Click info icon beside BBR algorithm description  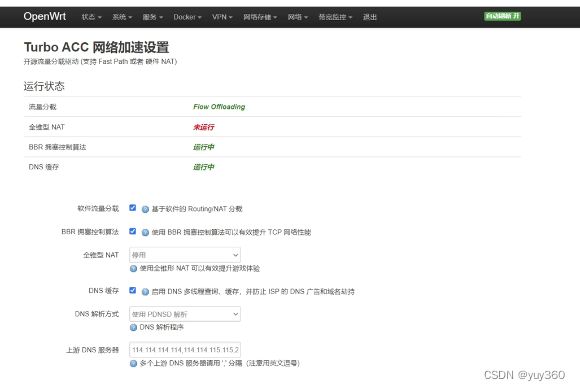(145, 233)
